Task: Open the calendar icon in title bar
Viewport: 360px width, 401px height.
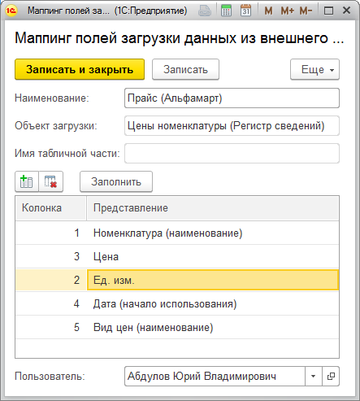Action: [x=246, y=11]
